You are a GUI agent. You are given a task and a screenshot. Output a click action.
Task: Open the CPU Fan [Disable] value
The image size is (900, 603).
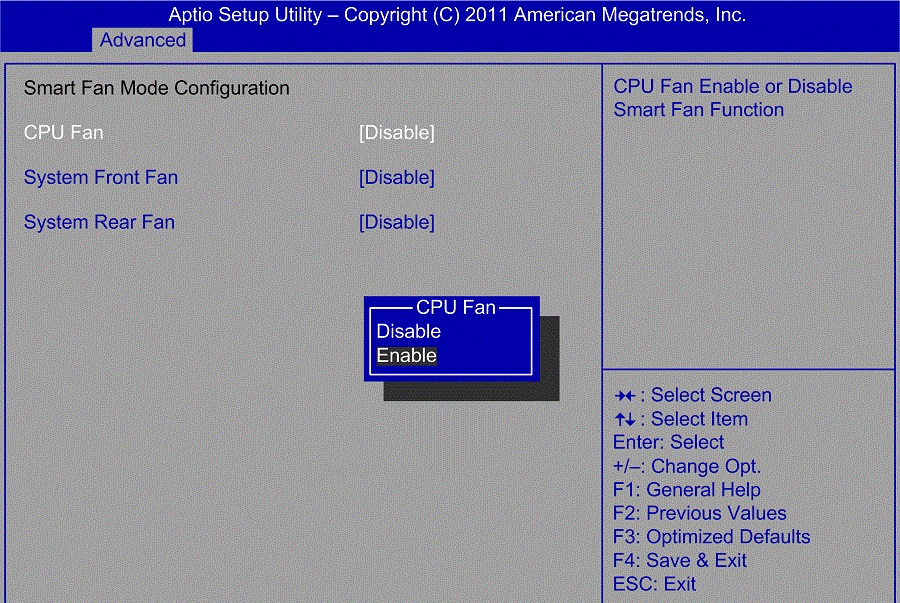(396, 132)
